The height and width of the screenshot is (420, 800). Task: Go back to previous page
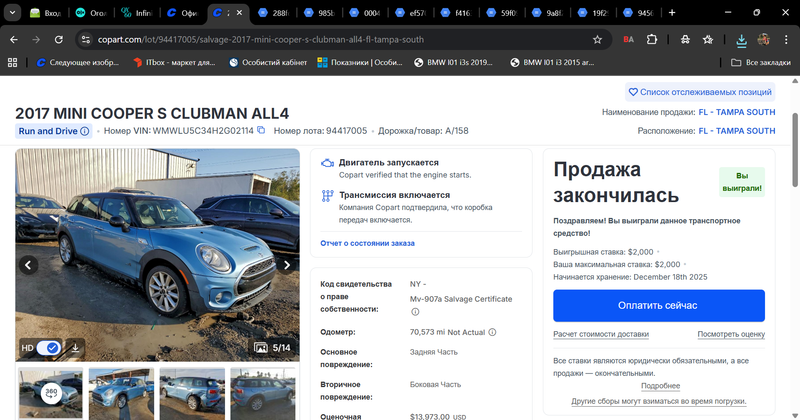point(14,40)
